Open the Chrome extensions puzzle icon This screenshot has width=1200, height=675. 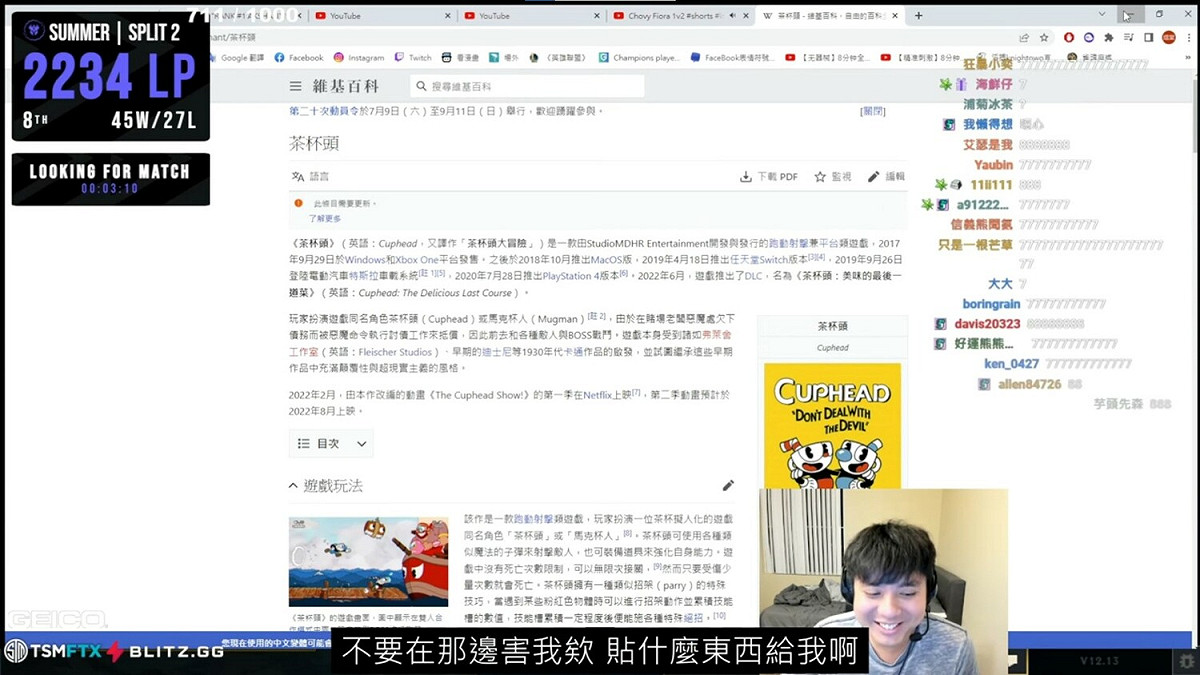click(1108, 37)
